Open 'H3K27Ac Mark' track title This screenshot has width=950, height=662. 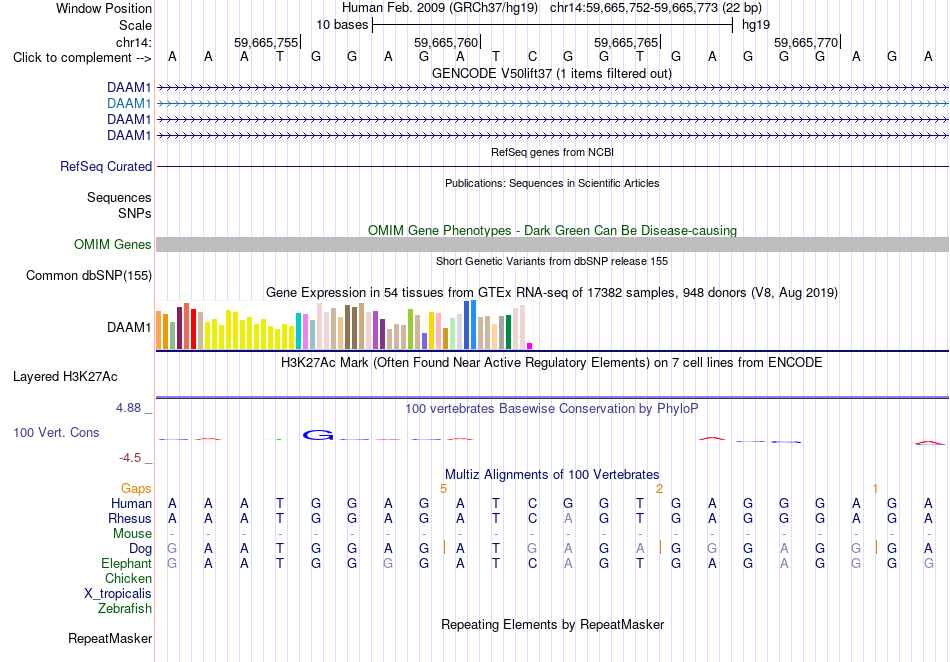(x=552, y=363)
